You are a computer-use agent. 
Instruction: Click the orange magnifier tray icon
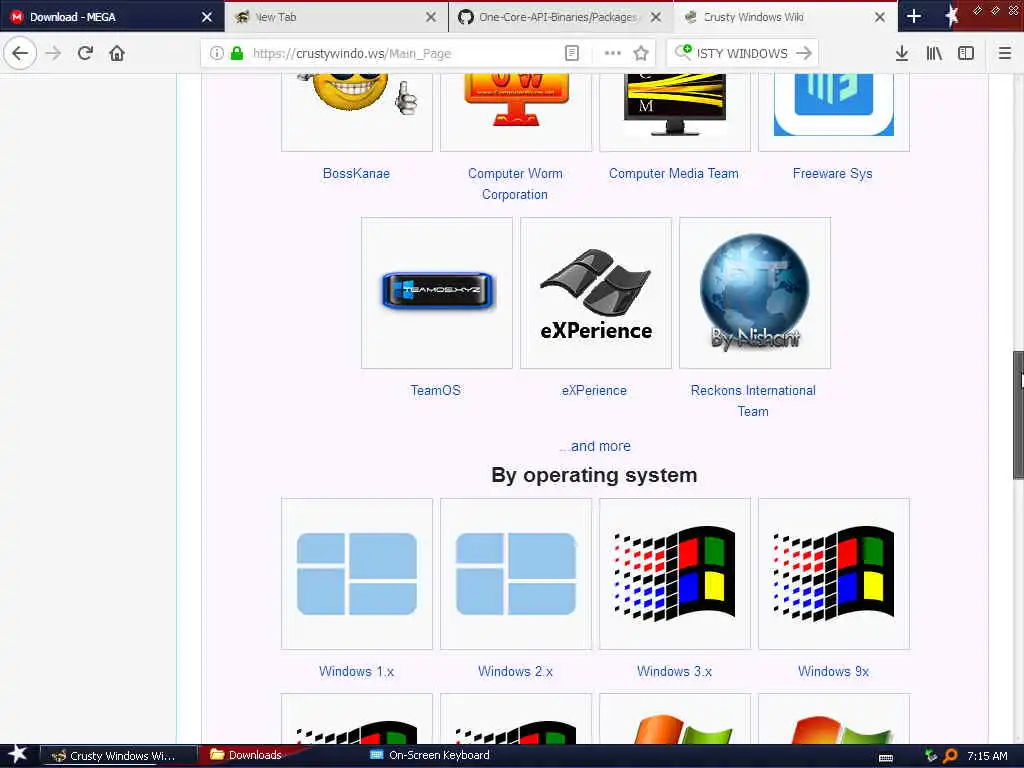click(x=950, y=756)
